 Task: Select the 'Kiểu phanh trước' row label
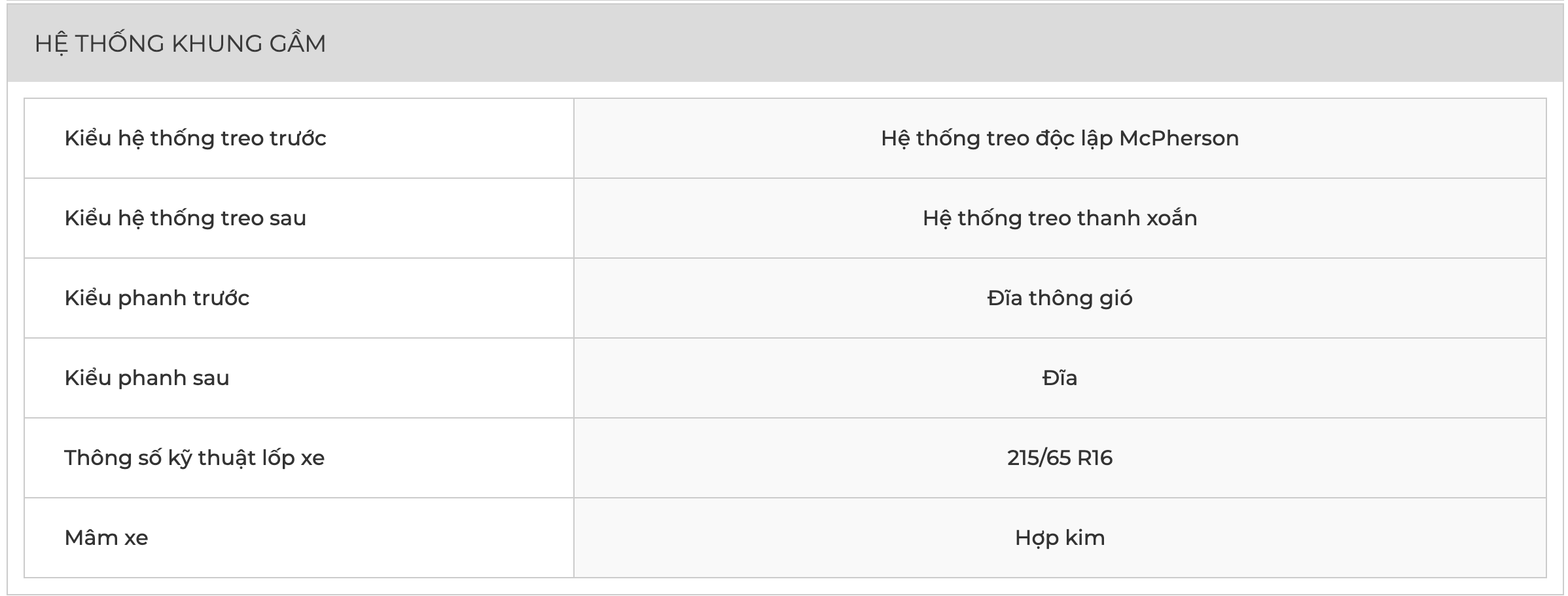tap(157, 299)
